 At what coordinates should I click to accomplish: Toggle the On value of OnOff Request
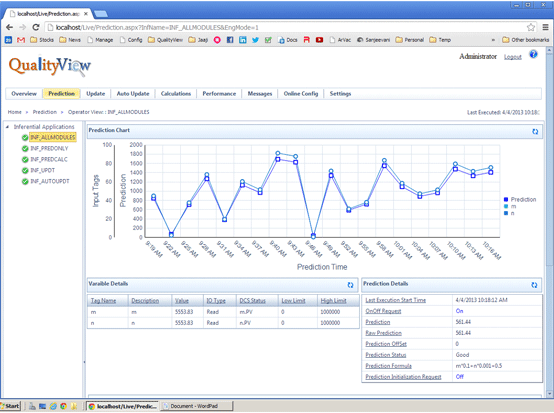tap(459, 311)
